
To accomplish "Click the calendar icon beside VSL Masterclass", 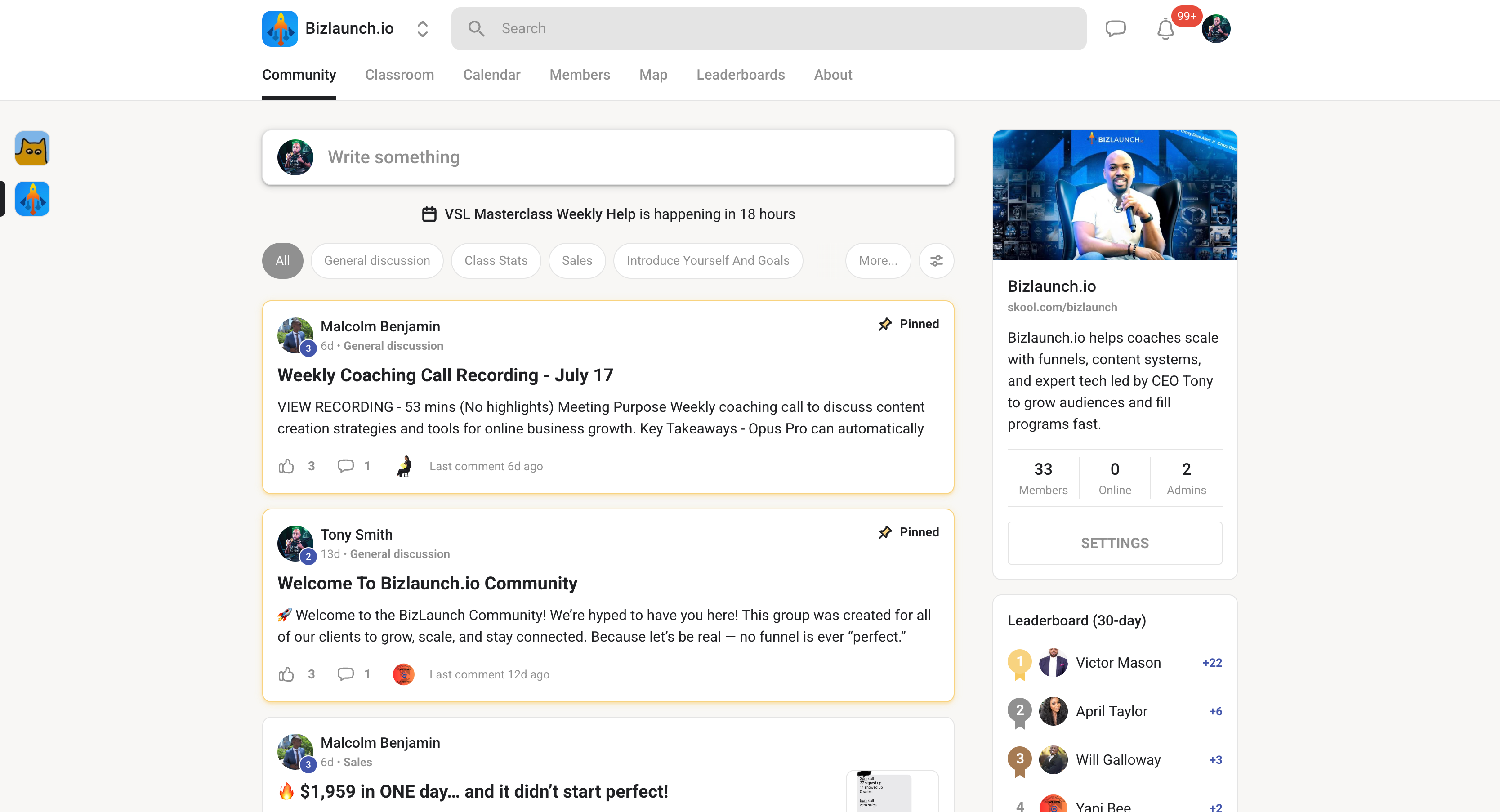I will (x=429, y=214).
